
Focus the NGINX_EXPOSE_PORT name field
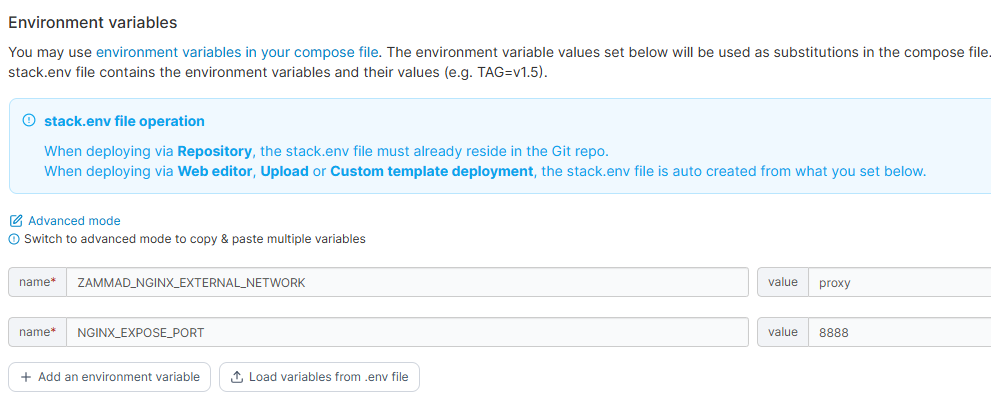tap(406, 332)
